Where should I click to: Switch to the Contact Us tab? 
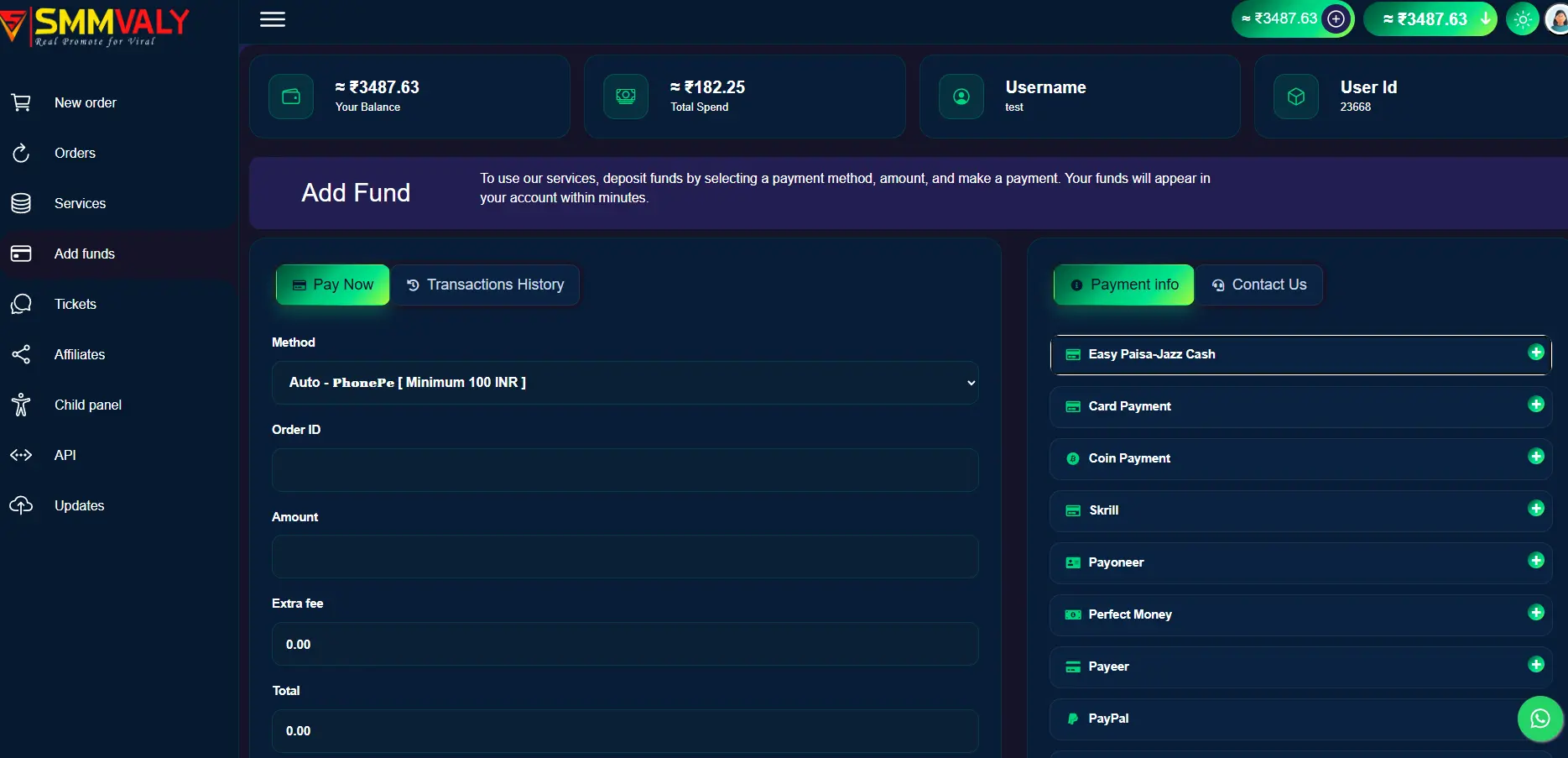(1259, 285)
